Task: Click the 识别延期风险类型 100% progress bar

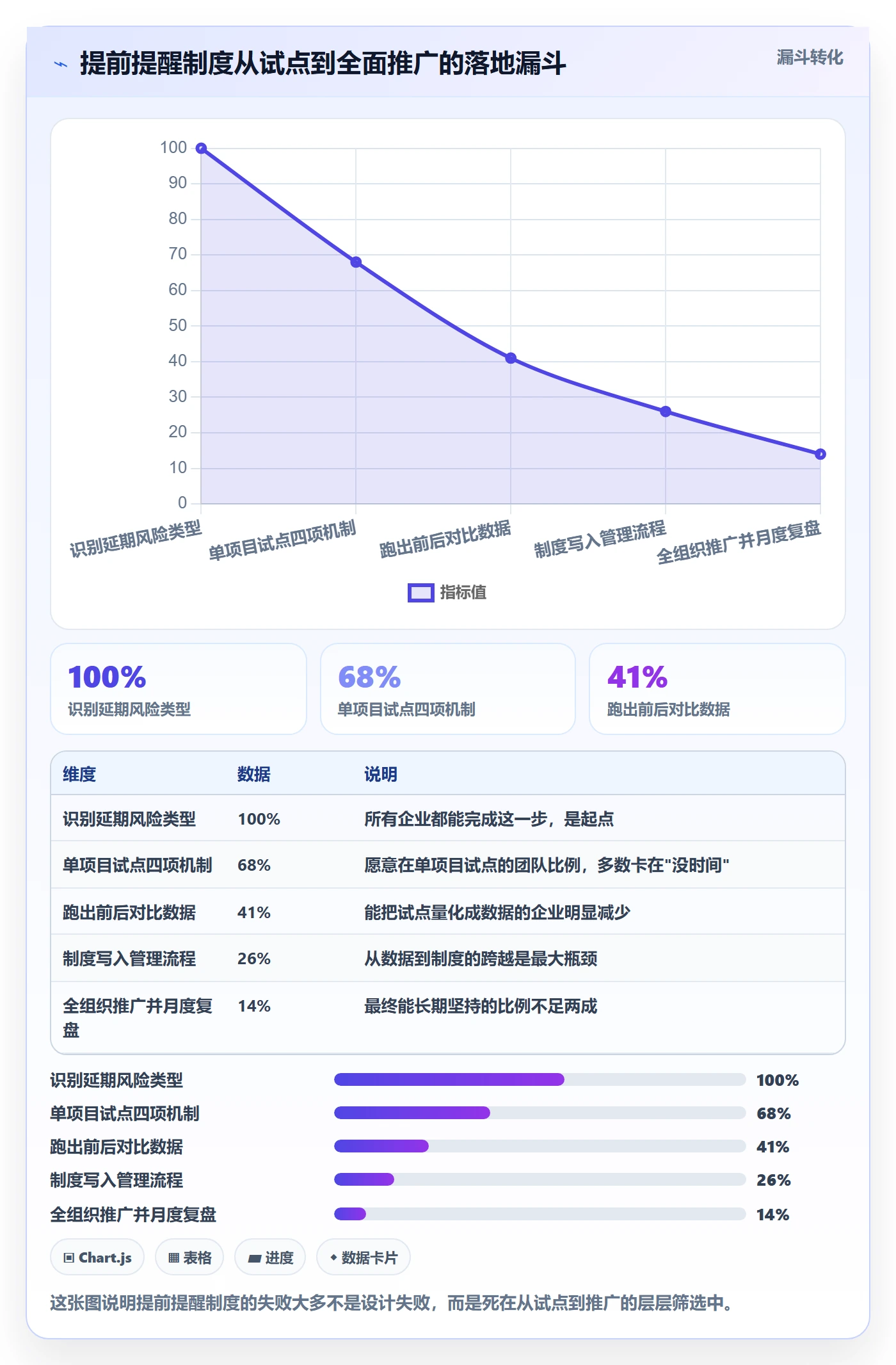Action: (x=540, y=1079)
